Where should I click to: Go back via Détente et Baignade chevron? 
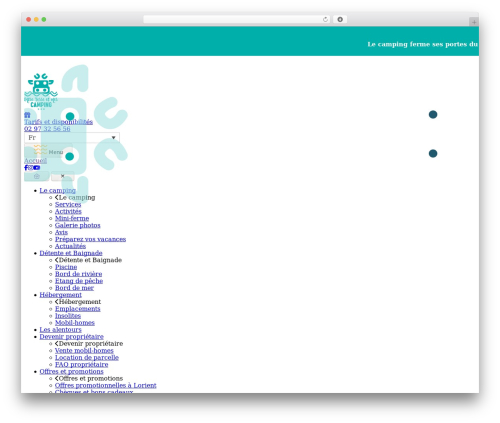[x=57, y=260]
